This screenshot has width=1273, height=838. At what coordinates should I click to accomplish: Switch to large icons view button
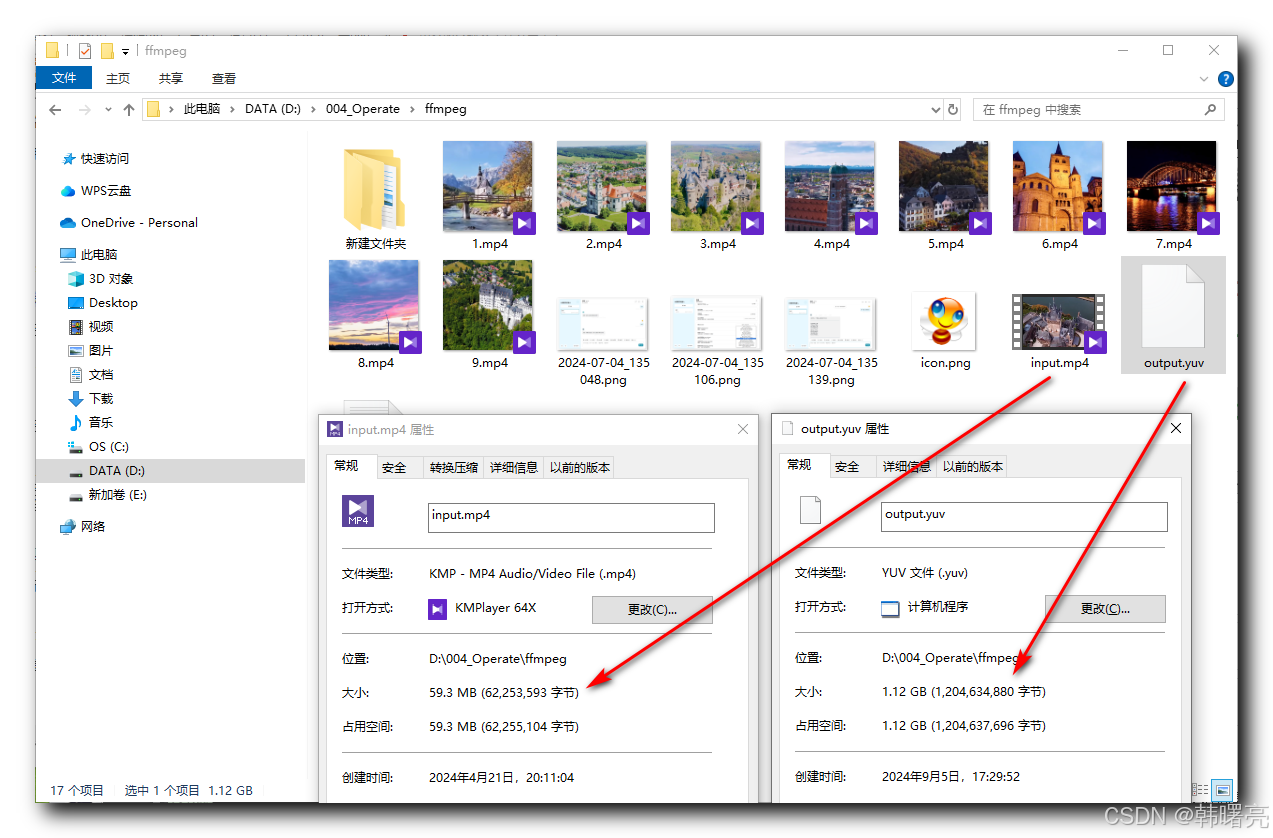1222,790
